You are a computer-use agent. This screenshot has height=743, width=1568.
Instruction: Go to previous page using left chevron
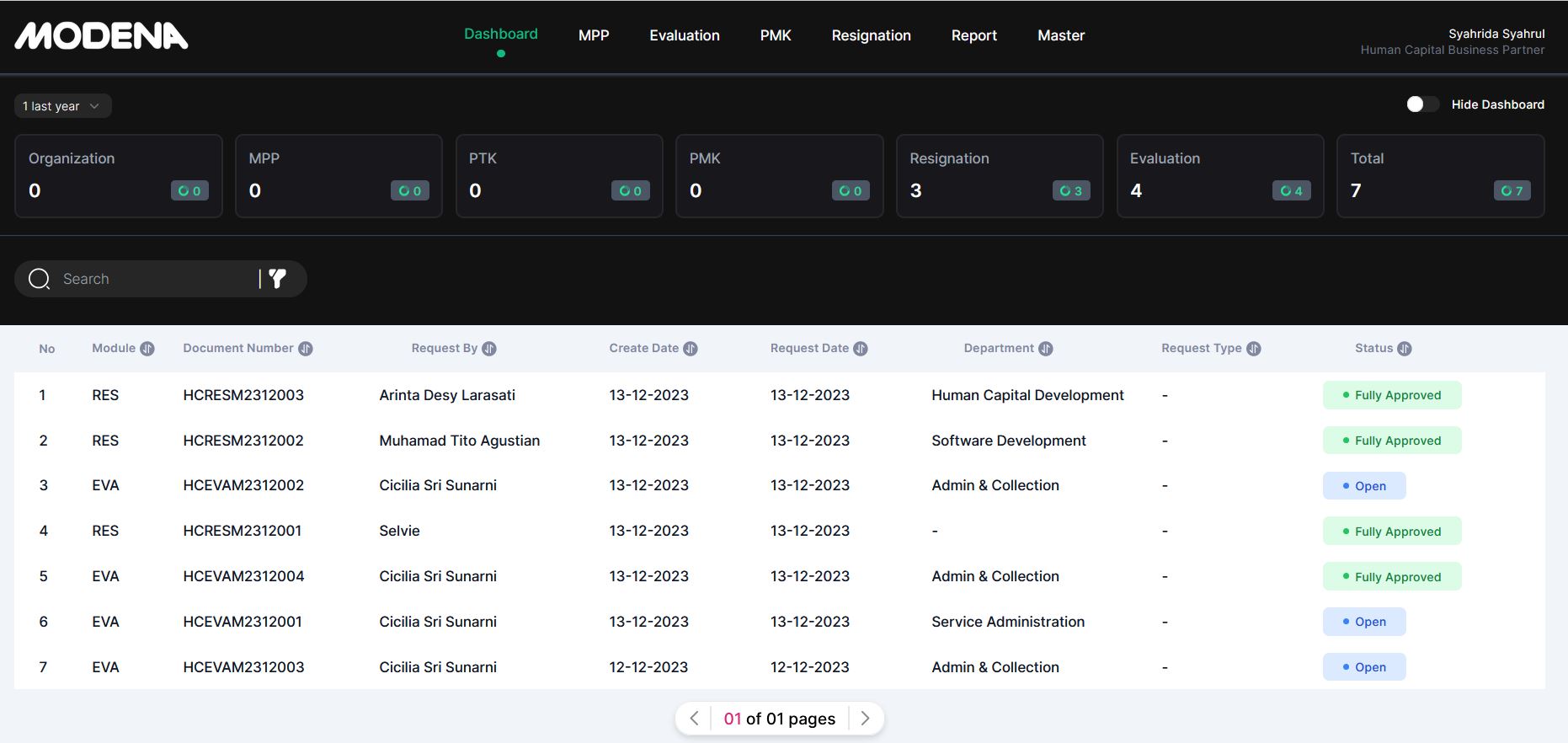click(694, 719)
